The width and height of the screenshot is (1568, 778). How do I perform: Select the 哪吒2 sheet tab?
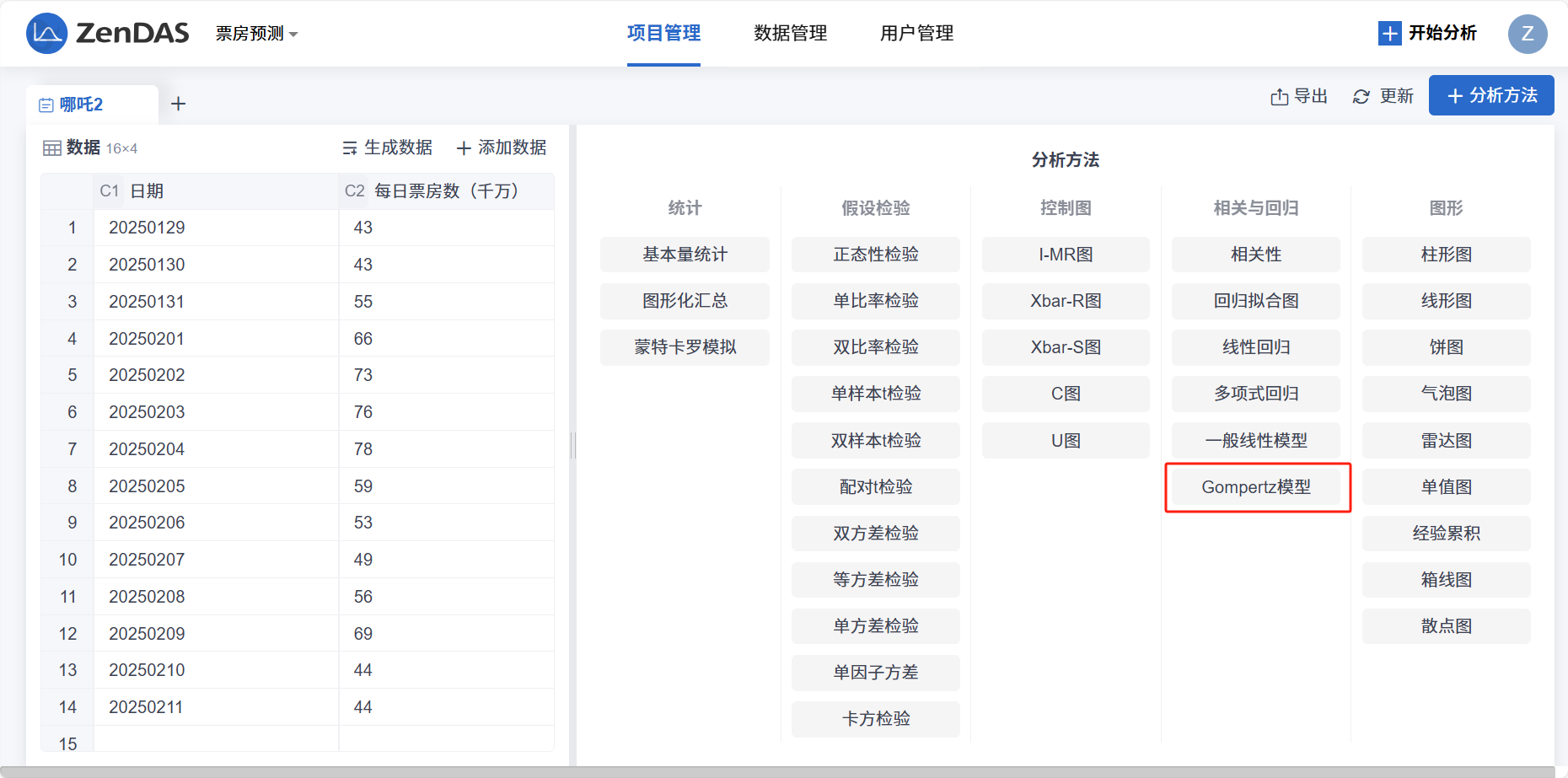click(x=82, y=105)
